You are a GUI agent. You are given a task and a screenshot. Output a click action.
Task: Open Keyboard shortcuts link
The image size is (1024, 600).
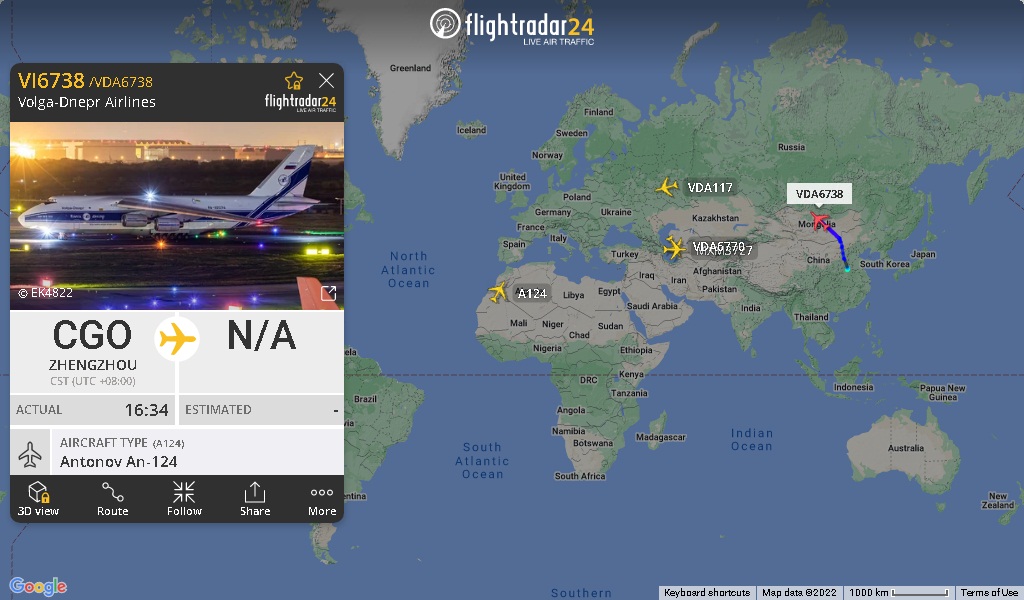tap(707, 593)
